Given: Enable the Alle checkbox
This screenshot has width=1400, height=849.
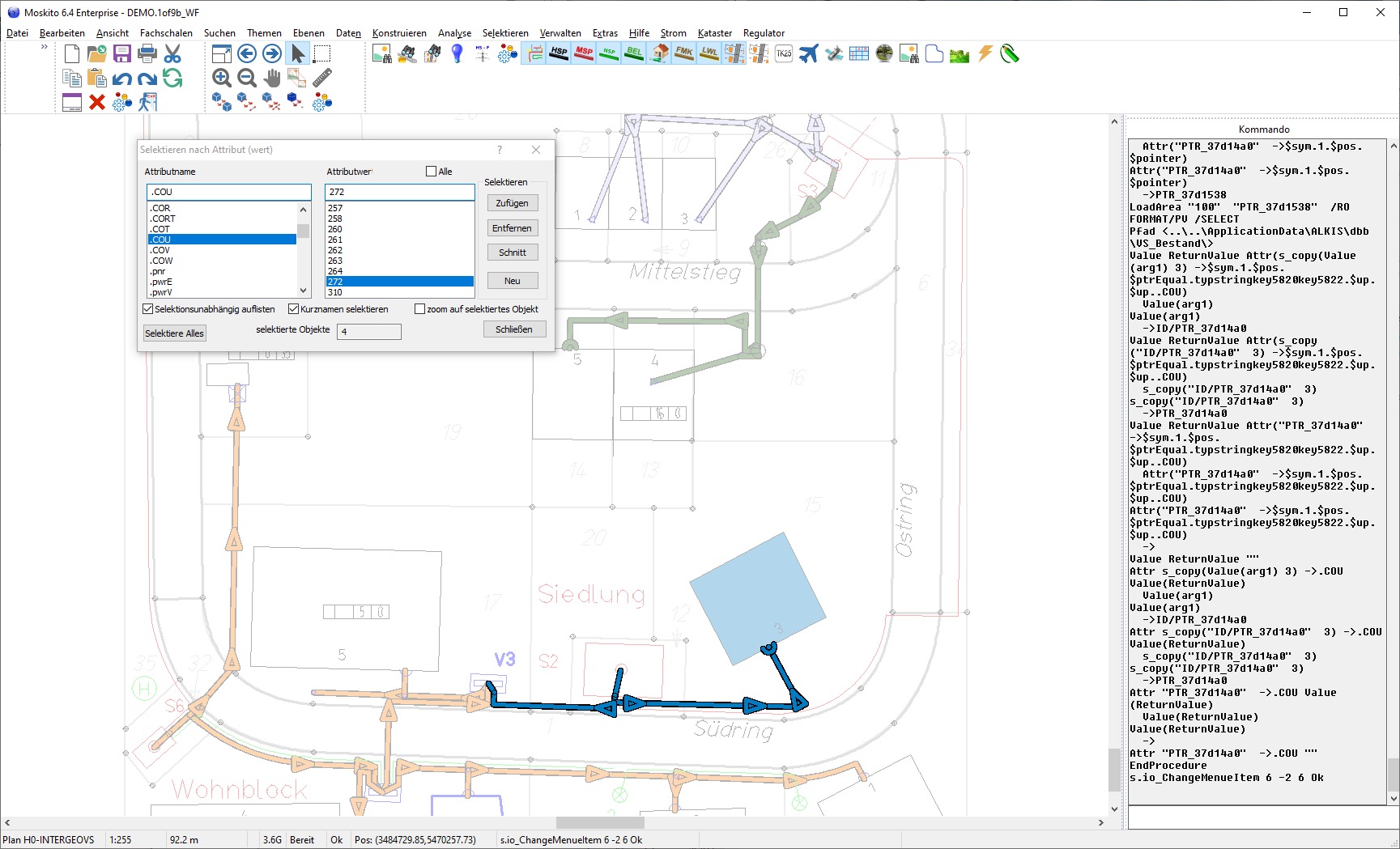Looking at the screenshot, I should point(431,172).
